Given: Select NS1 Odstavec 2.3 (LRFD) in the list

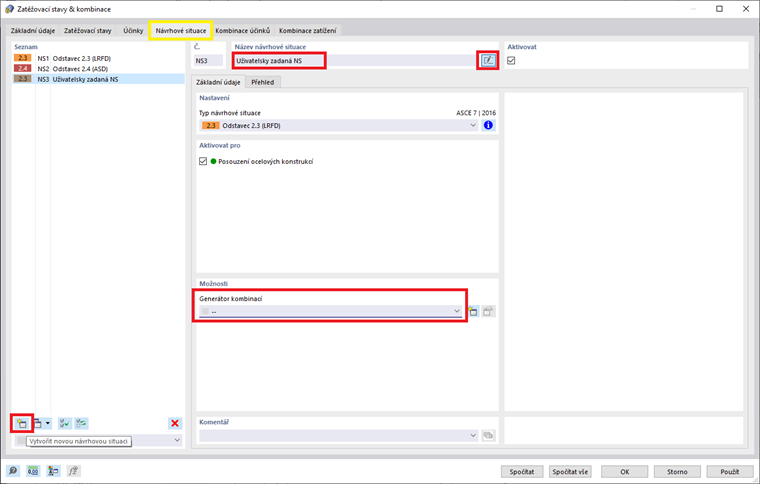Looking at the screenshot, I should point(98,58).
